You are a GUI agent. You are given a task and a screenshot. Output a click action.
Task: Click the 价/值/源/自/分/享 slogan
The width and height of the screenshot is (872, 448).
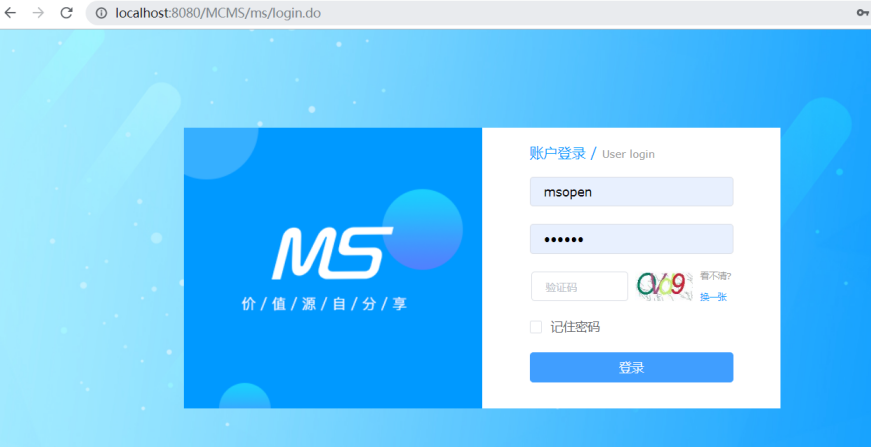(x=324, y=305)
